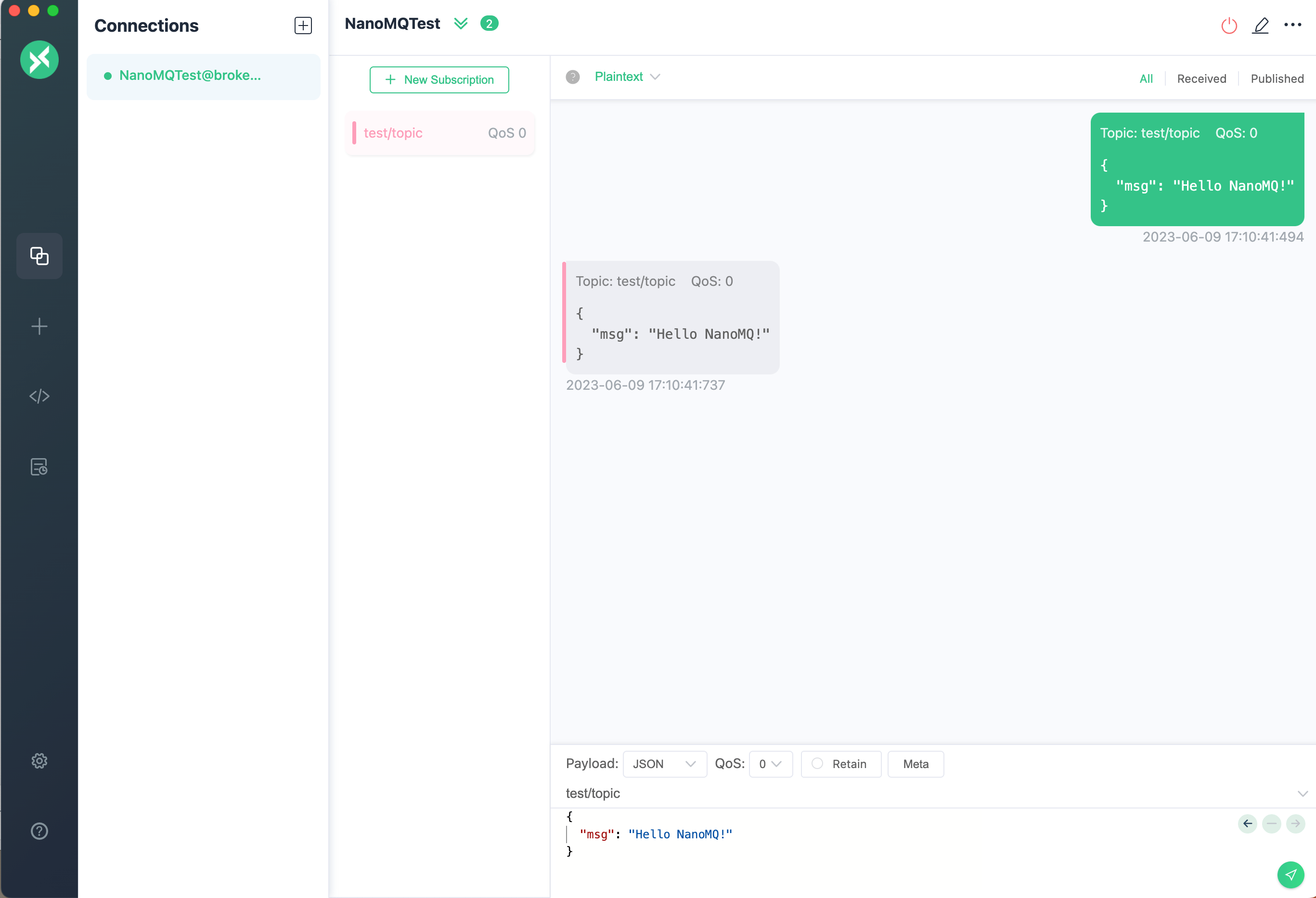Open the edit connection pencil icon
This screenshot has width=1316, height=898.
1260,26
